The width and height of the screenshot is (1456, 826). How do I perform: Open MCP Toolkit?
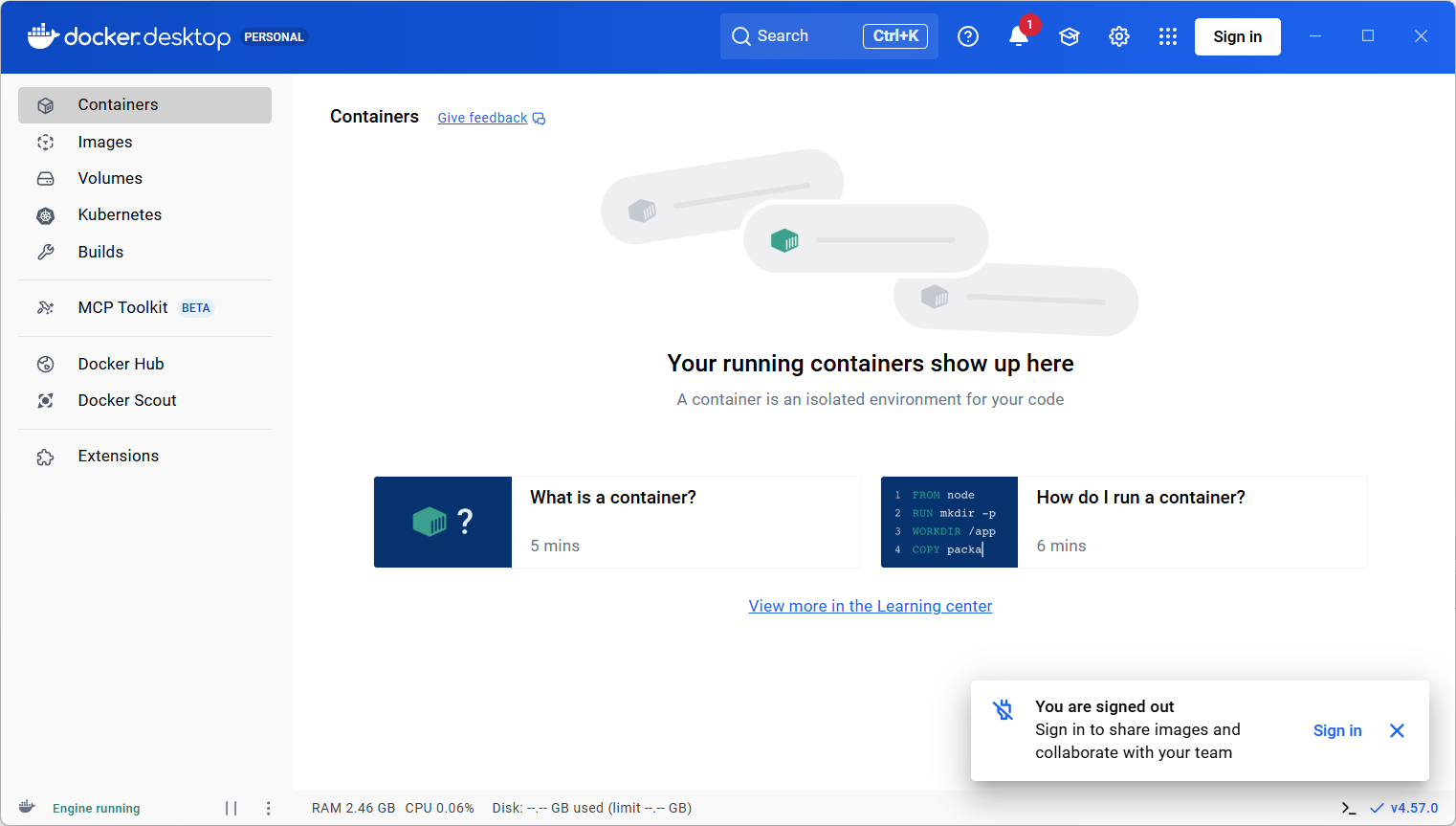pyautogui.click(x=144, y=307)
